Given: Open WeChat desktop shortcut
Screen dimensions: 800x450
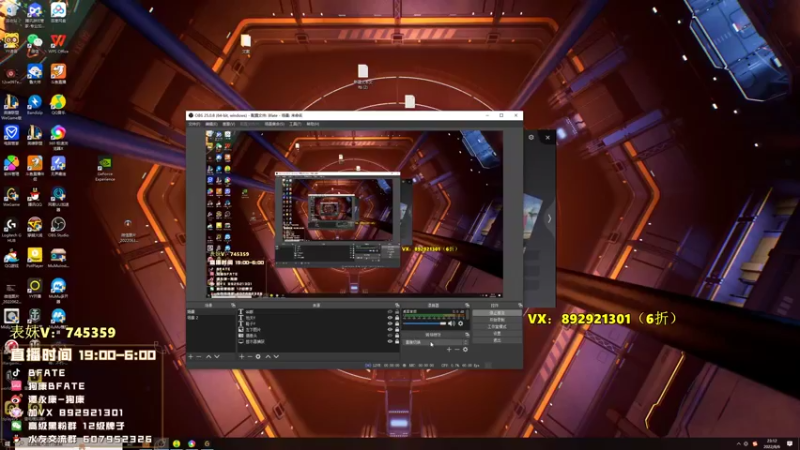Looking at the screenshot, I should (x=35, y=44).
